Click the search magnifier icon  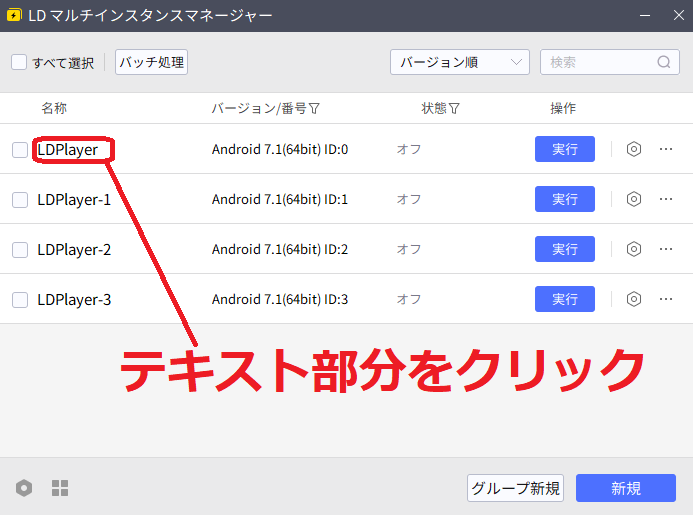coord(664,62)
